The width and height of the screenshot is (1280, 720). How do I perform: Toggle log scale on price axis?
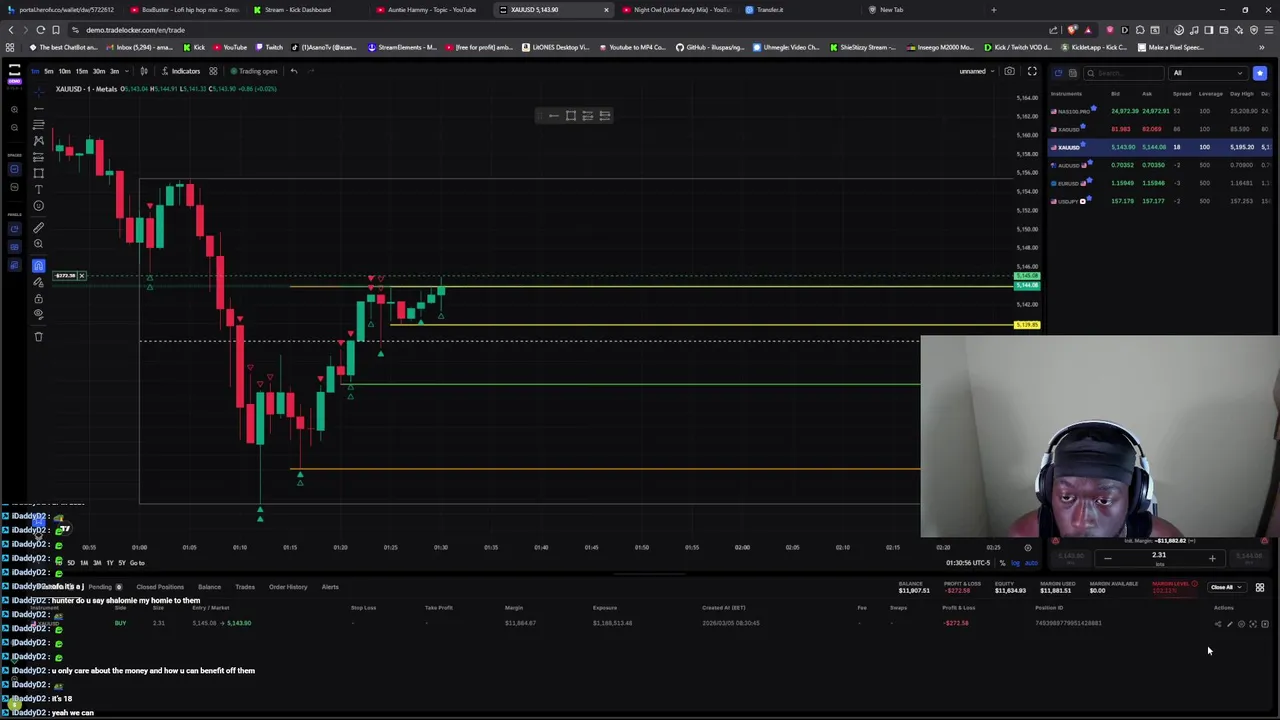click(1015, 563)
